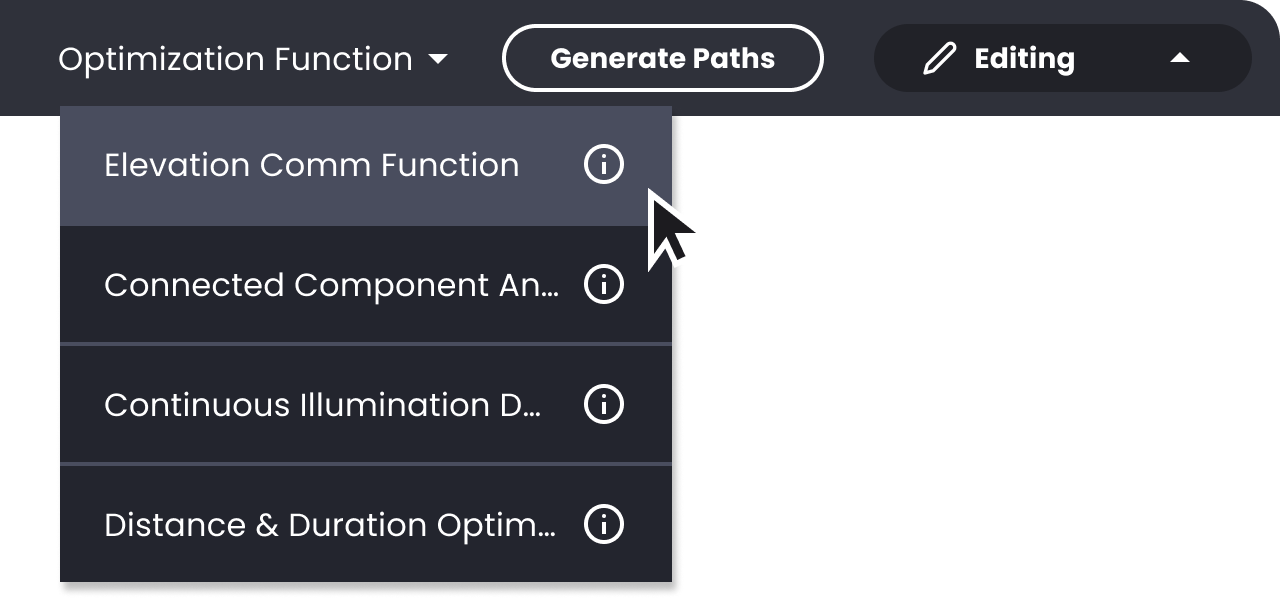Select Distance & Duration Optim… item
1280x598 pixels.
(329, 525)
